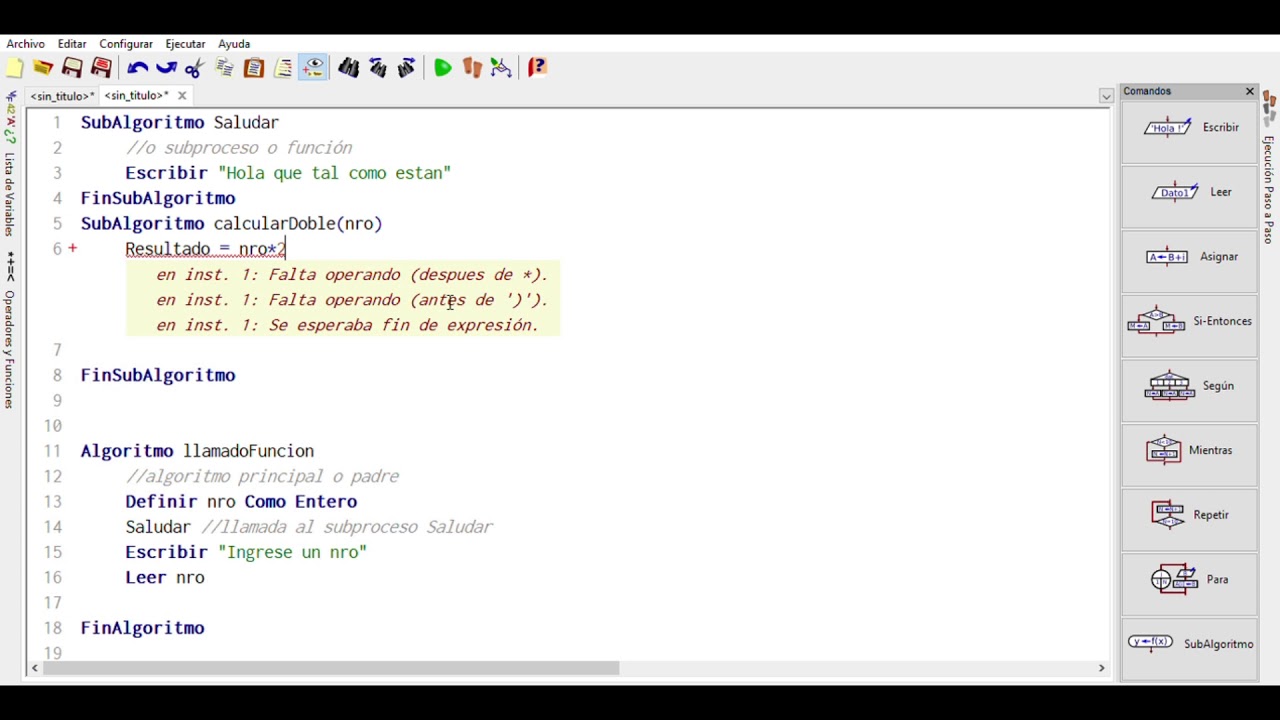Open a file using folder icon
The image size is (1280, 720).
[43, 68]
